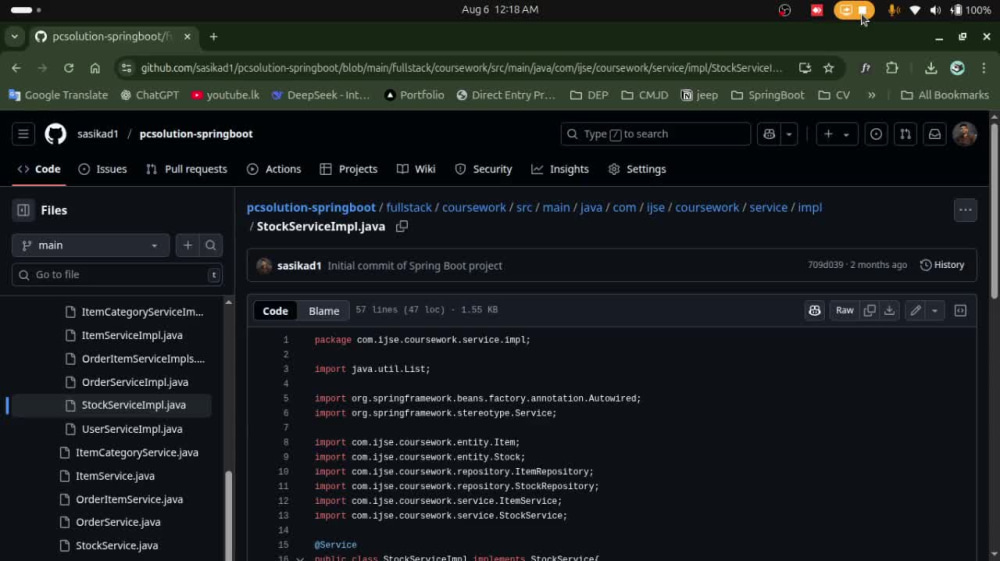Screen dimensions: 1000x561
Task: Select the Code view toggle
Action: pos(276,310)
